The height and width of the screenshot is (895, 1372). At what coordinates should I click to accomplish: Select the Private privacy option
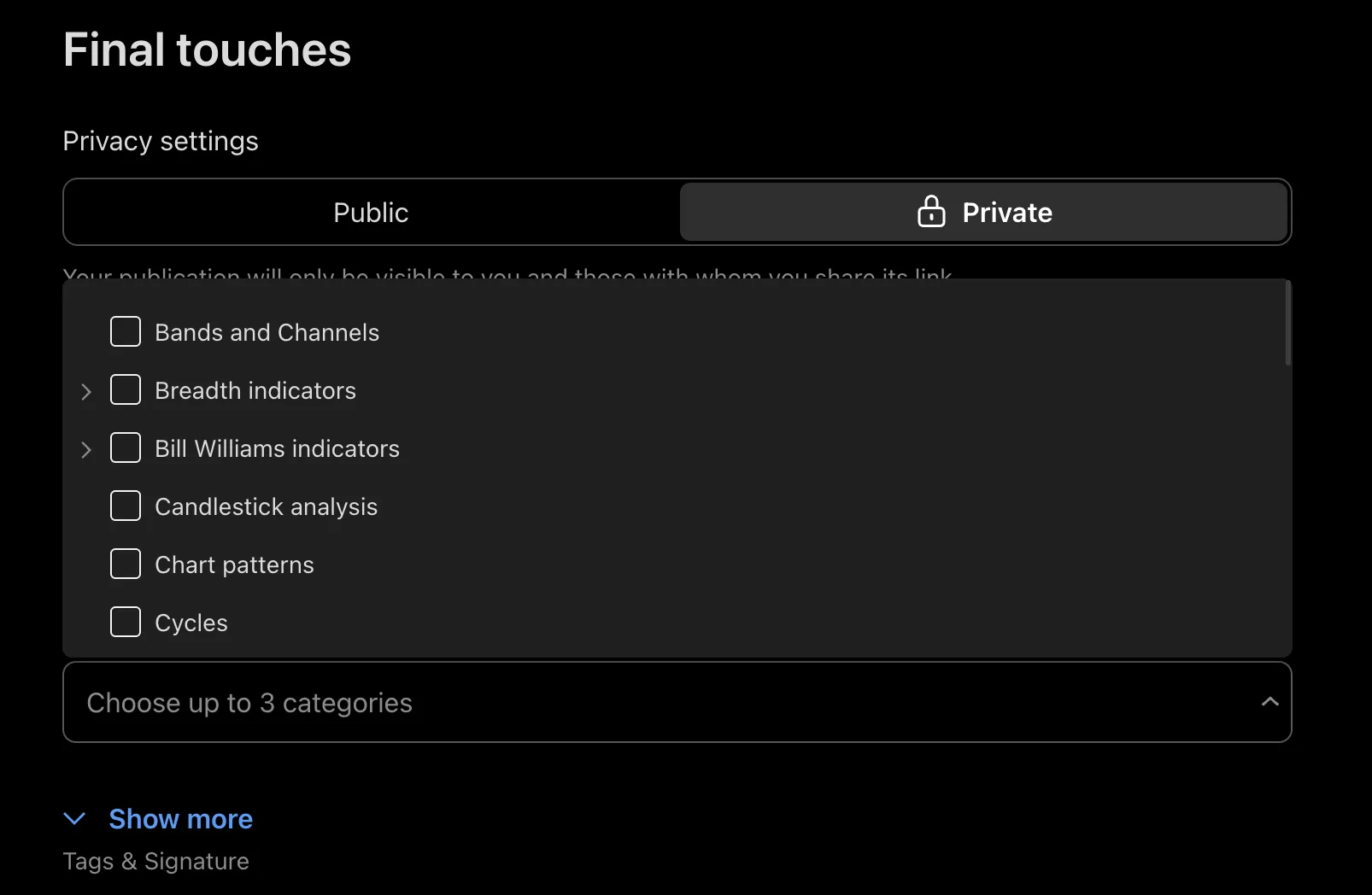coord(983,213)
